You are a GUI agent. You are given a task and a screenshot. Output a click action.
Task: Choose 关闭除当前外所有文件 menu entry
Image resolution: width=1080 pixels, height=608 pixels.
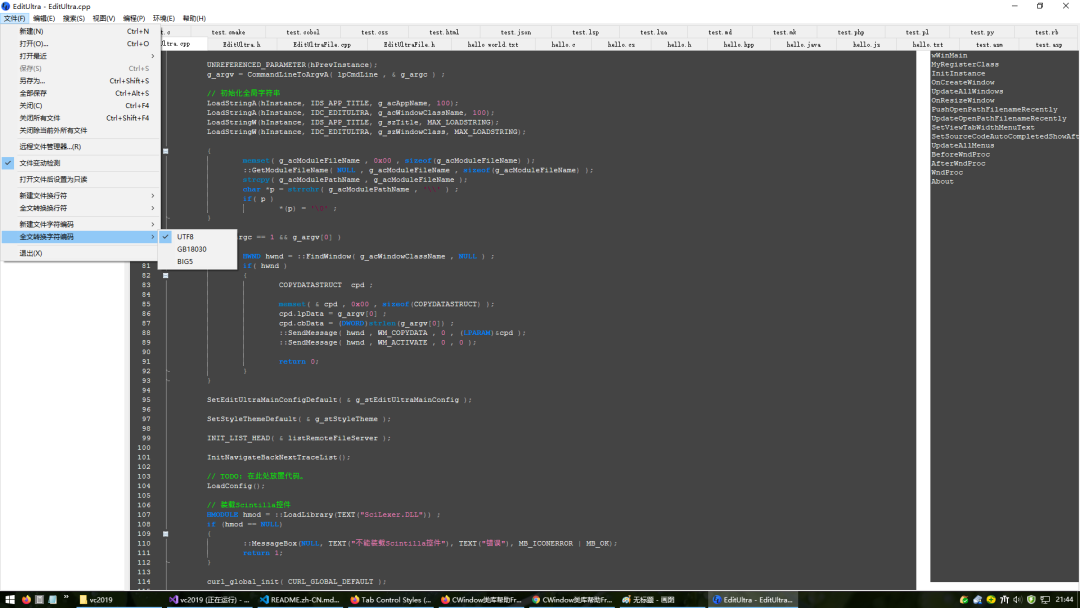pyautogui.click(x=80, y=131)
